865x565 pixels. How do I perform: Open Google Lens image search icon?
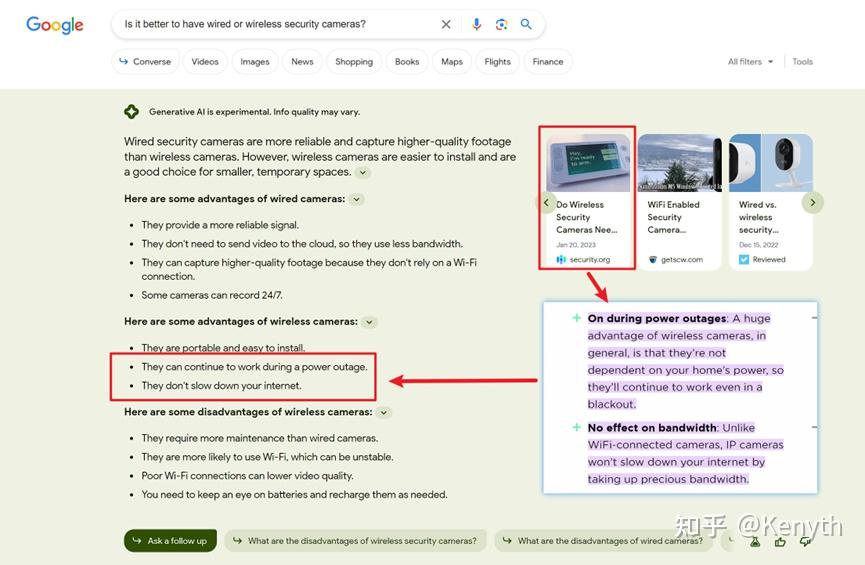click(501, 24)
